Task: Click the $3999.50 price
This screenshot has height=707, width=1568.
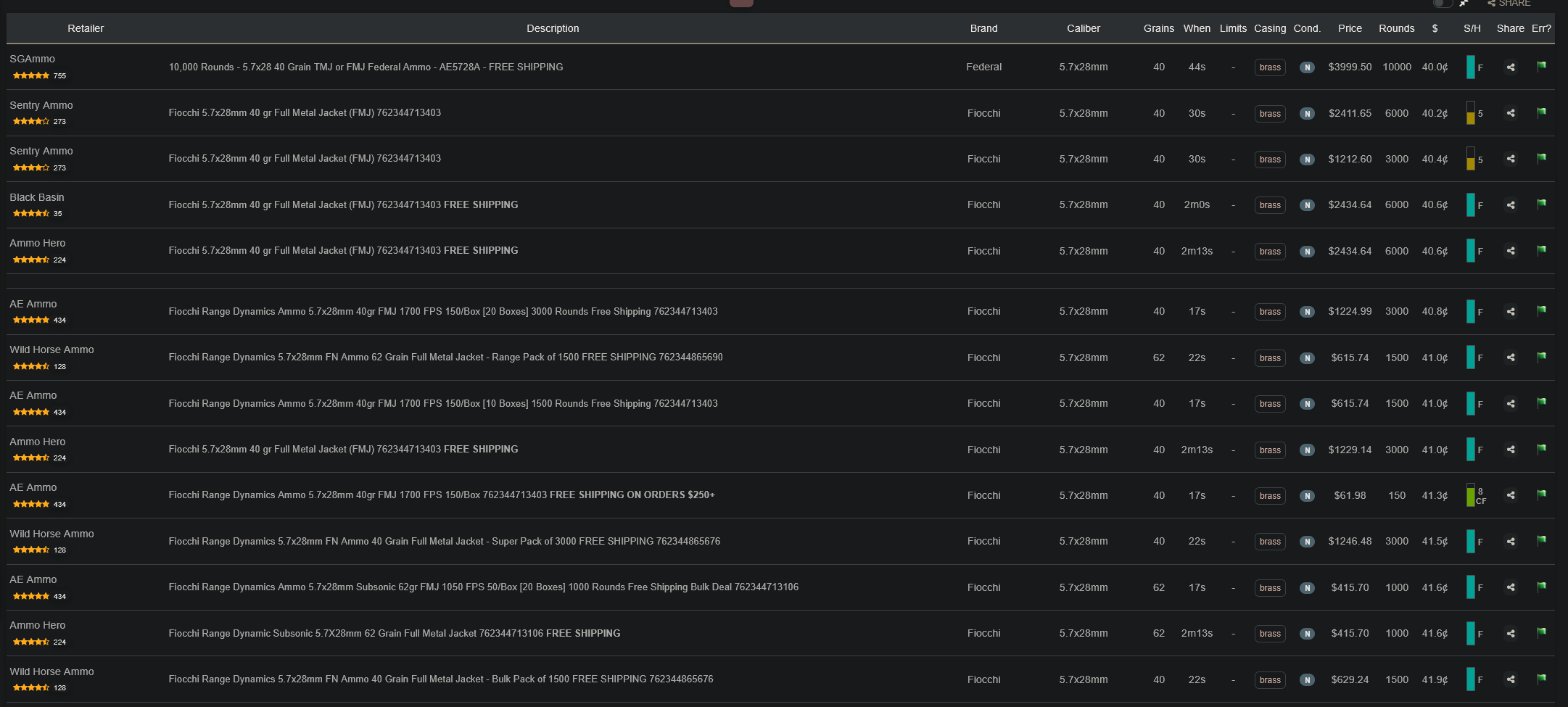Action: pos(1350,67)
